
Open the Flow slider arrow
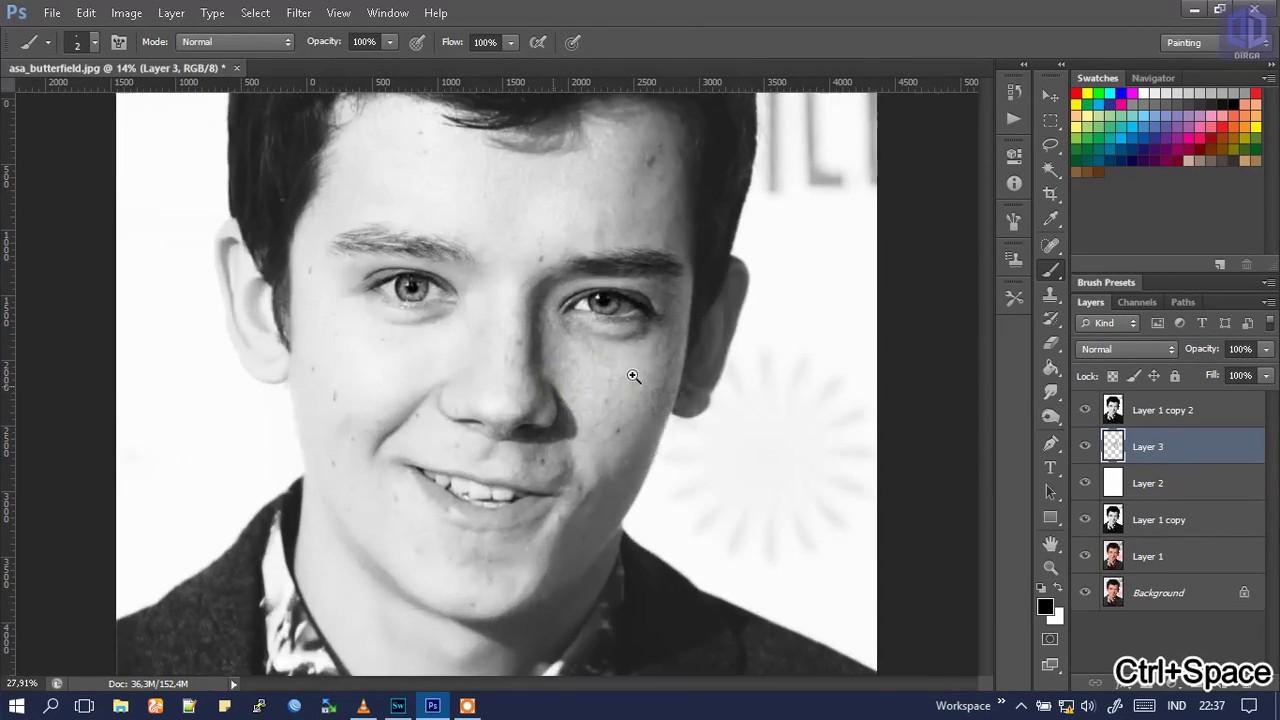(x=510, y=42)
